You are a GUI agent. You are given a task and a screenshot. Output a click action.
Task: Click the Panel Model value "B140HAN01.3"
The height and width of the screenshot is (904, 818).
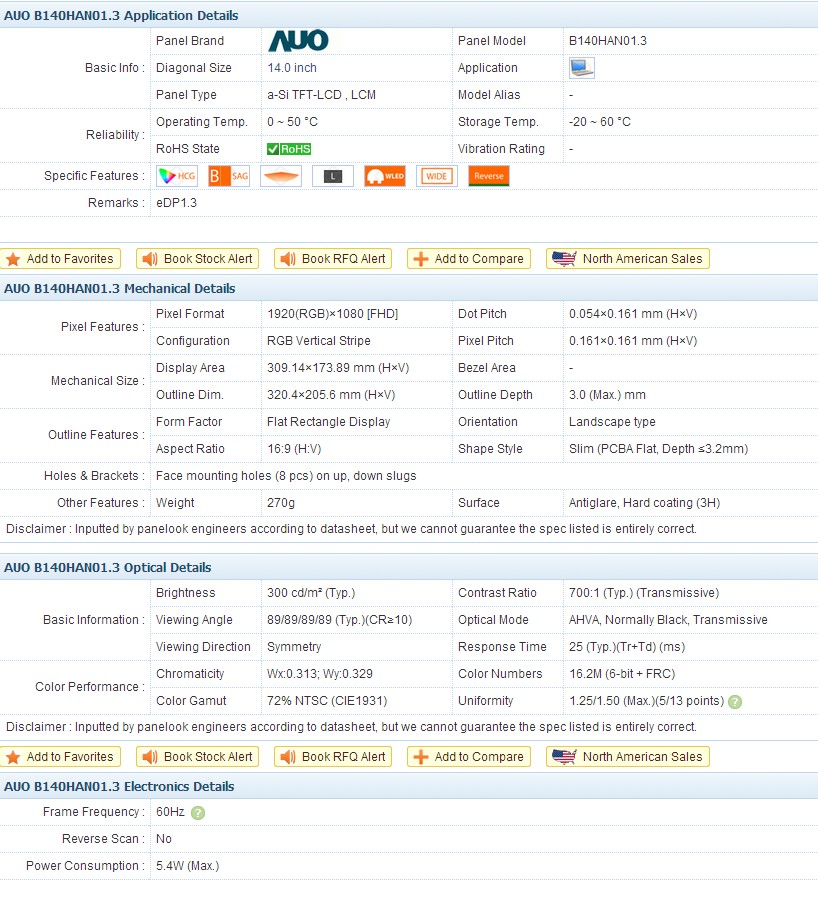point(608,41)
